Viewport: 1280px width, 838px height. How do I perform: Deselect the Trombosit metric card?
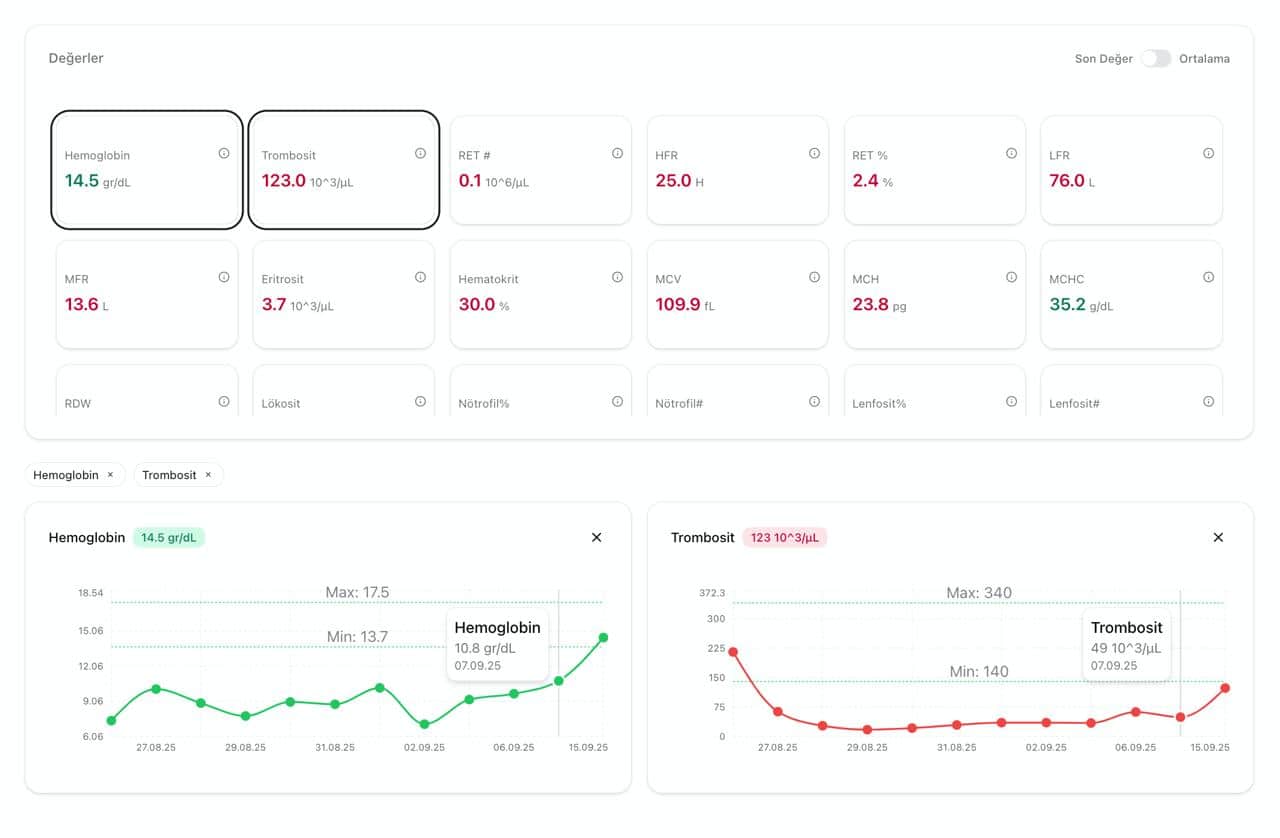pos(343,170)
